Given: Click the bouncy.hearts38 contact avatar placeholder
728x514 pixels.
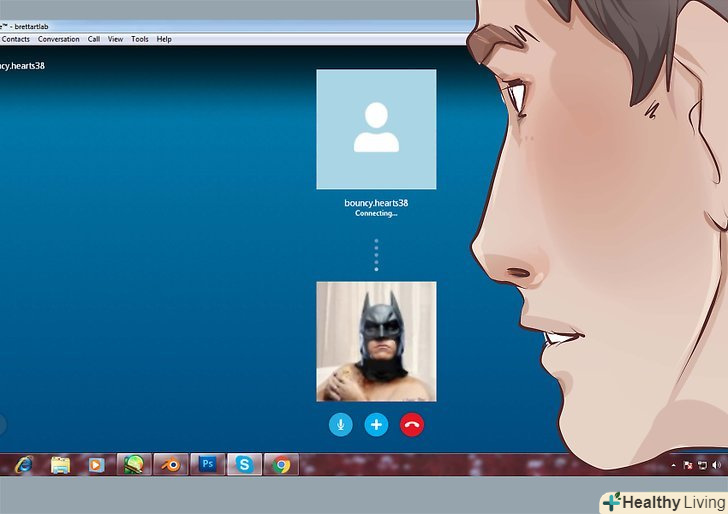Looking at the screenshot, I should click(x=376, y=129).
